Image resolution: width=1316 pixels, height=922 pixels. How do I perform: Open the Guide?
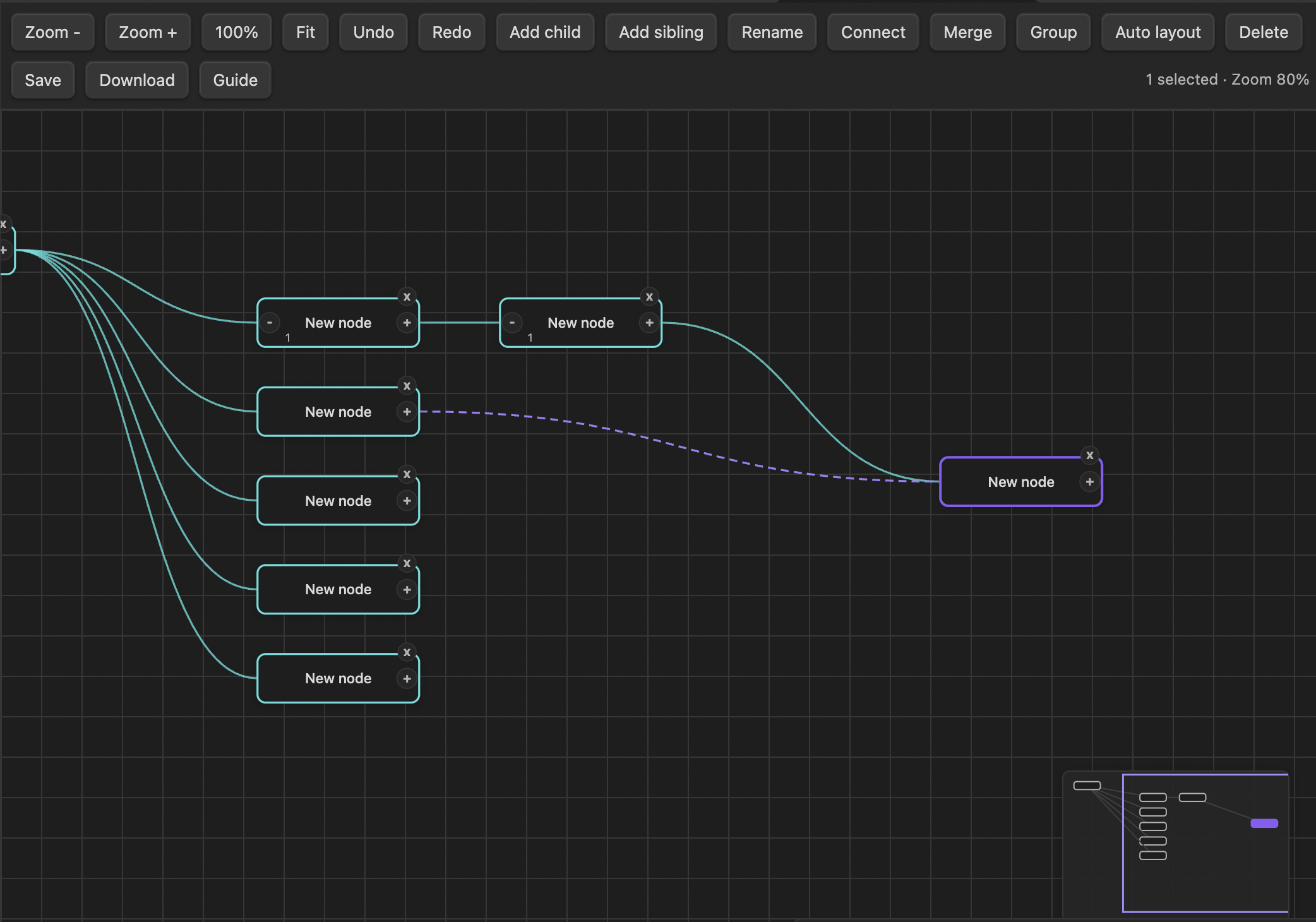click(x=236, y=80)
